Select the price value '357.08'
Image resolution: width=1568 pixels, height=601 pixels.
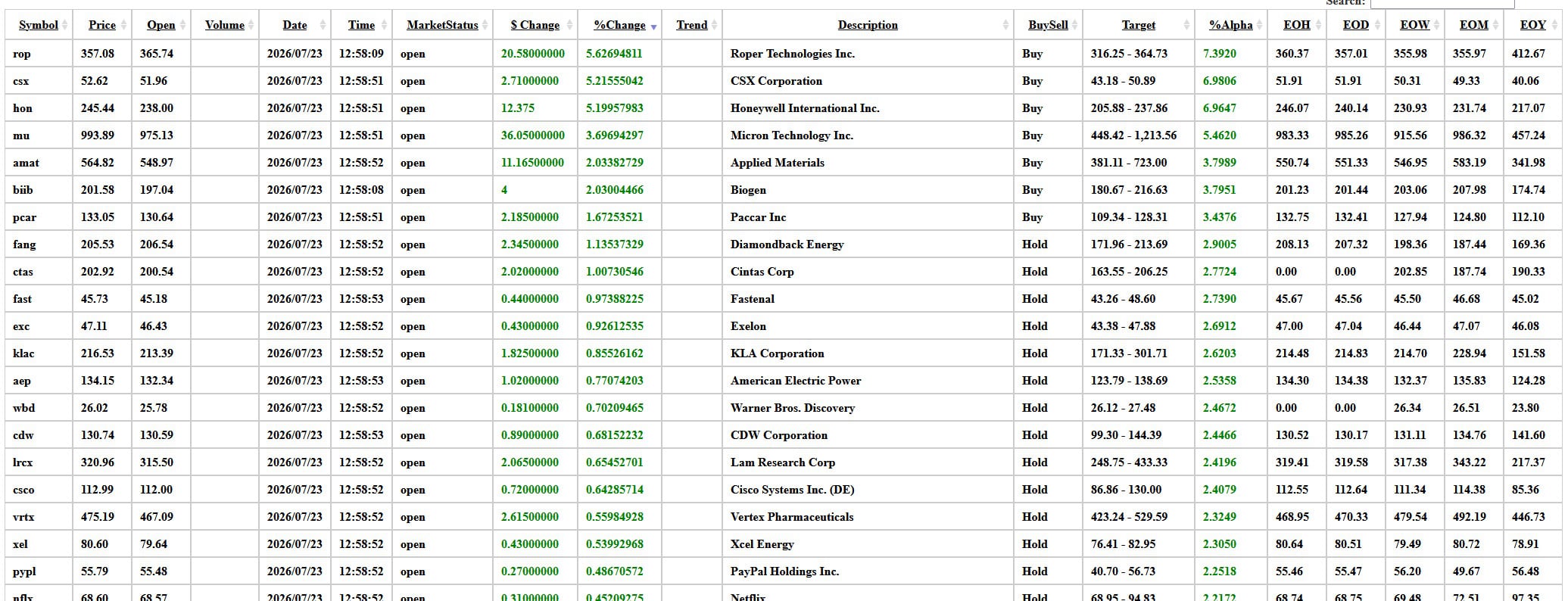[x=98, y=54]
